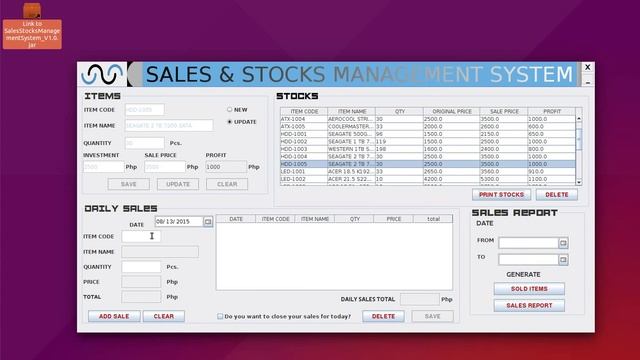Select the HDD-1003 stock row

pyautogui.click(x=428, y=149)
